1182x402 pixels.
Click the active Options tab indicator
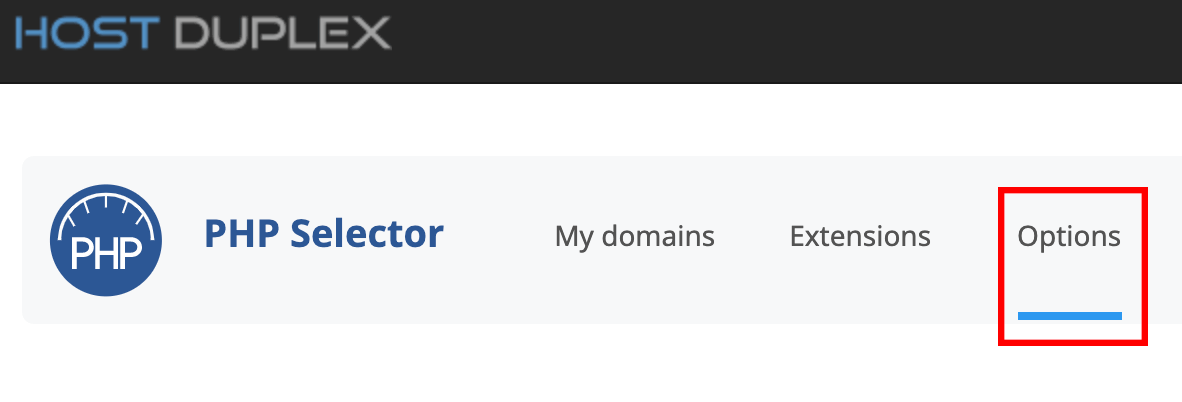click(1070, 315)
